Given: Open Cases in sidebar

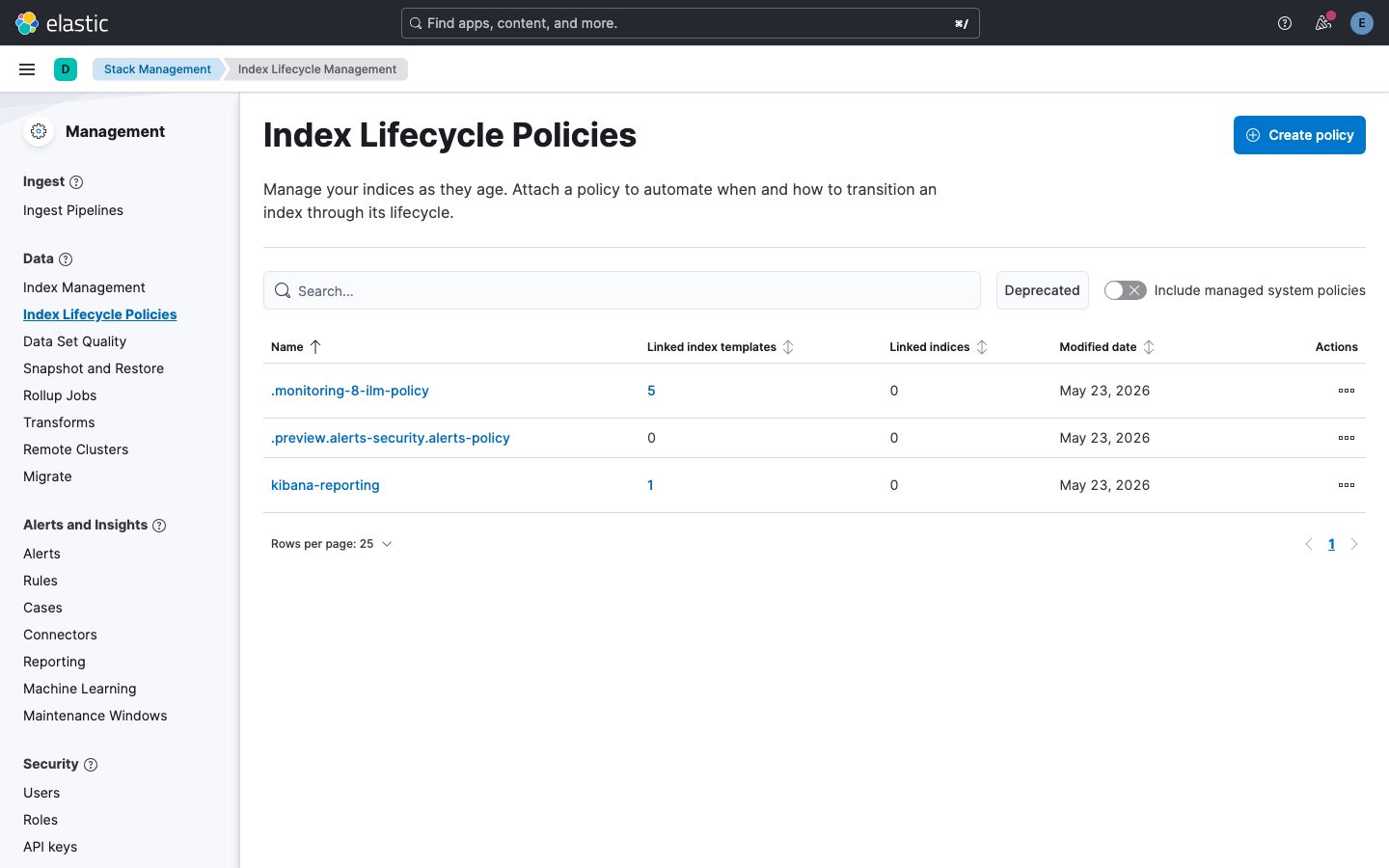Looking at the screenshot, I should click(x=42, y=608).
